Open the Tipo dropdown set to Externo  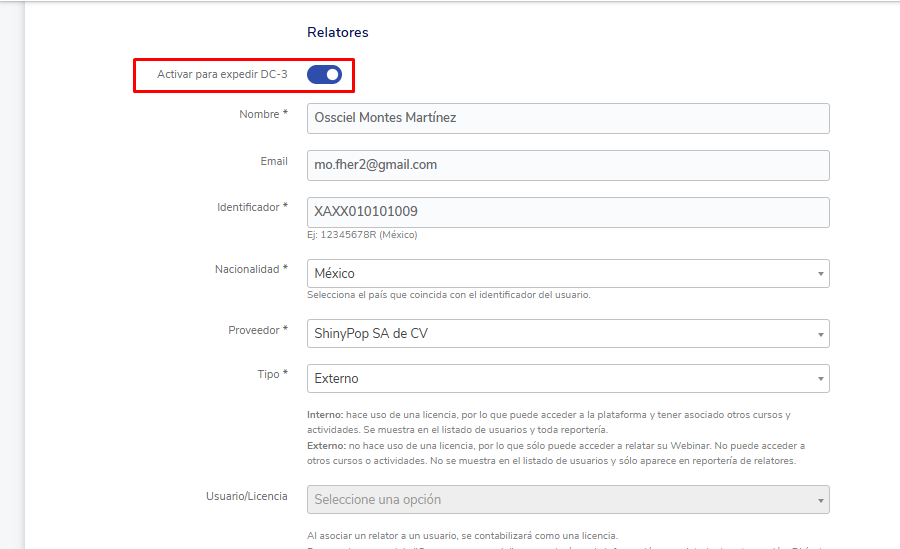[568, 379]
